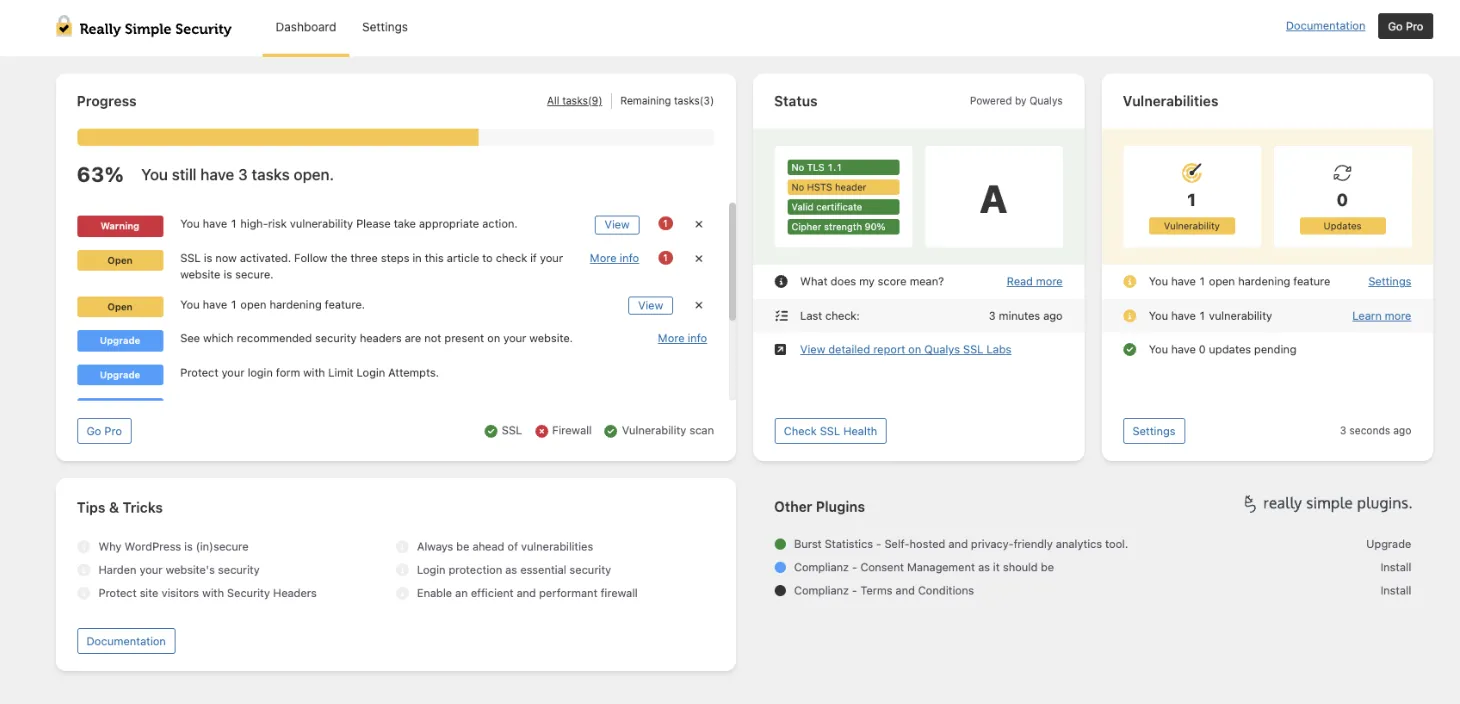Screen dimensions: 1460x704
Task: Install Complianz Terms and Conditions plugin
Action: point(1395,591)
